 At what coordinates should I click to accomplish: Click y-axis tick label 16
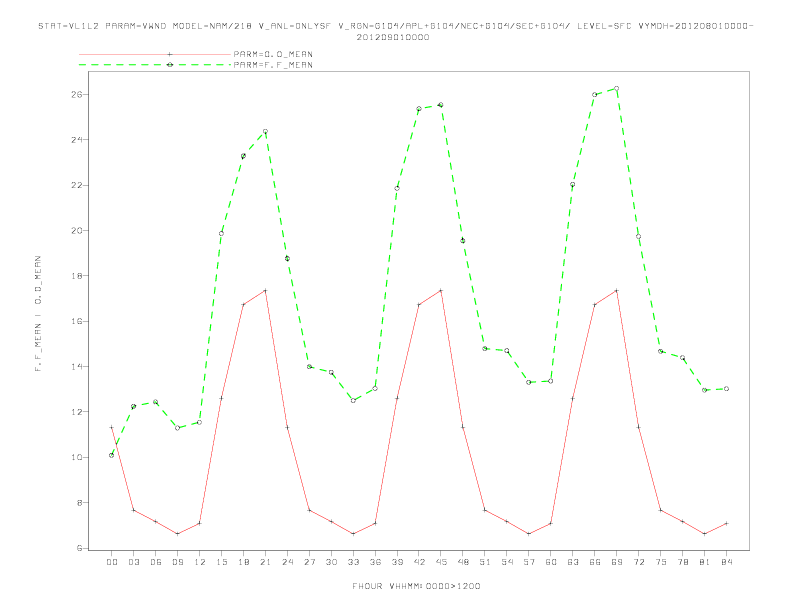[x=76, y=321]
